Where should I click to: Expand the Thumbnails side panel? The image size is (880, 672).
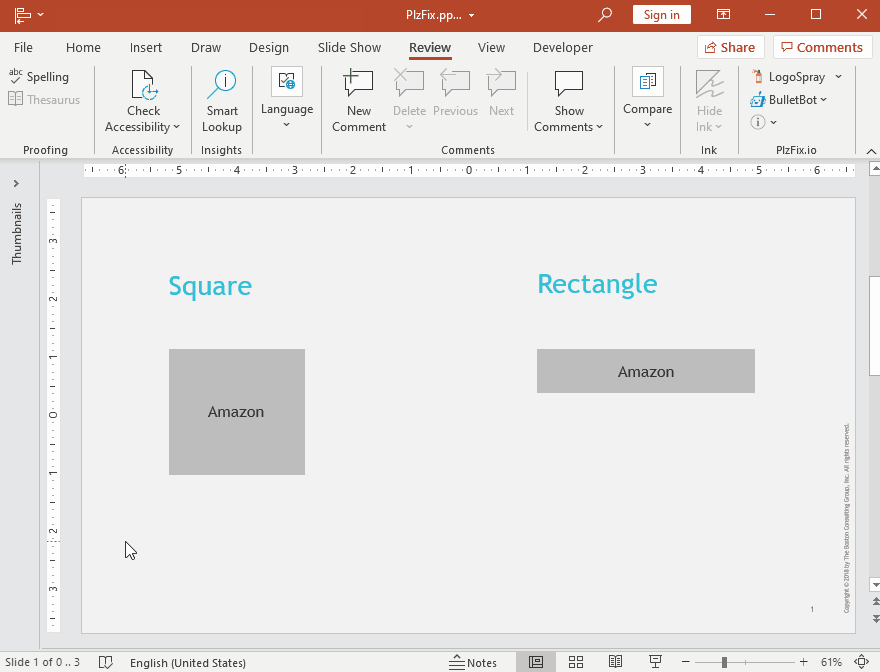coord(16,184)
